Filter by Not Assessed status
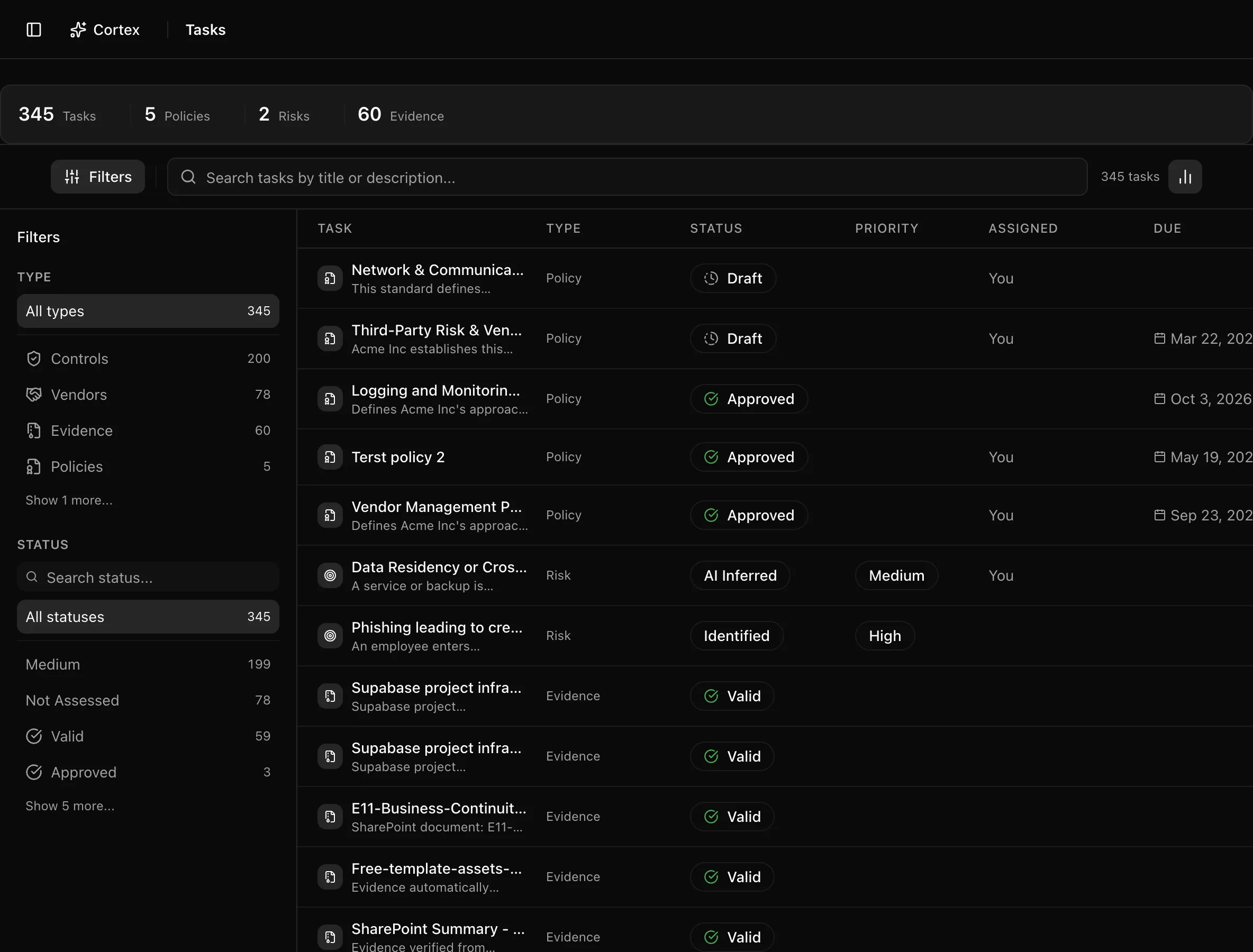Screen dimensions: 1253x952 click(x=148, y=700)
